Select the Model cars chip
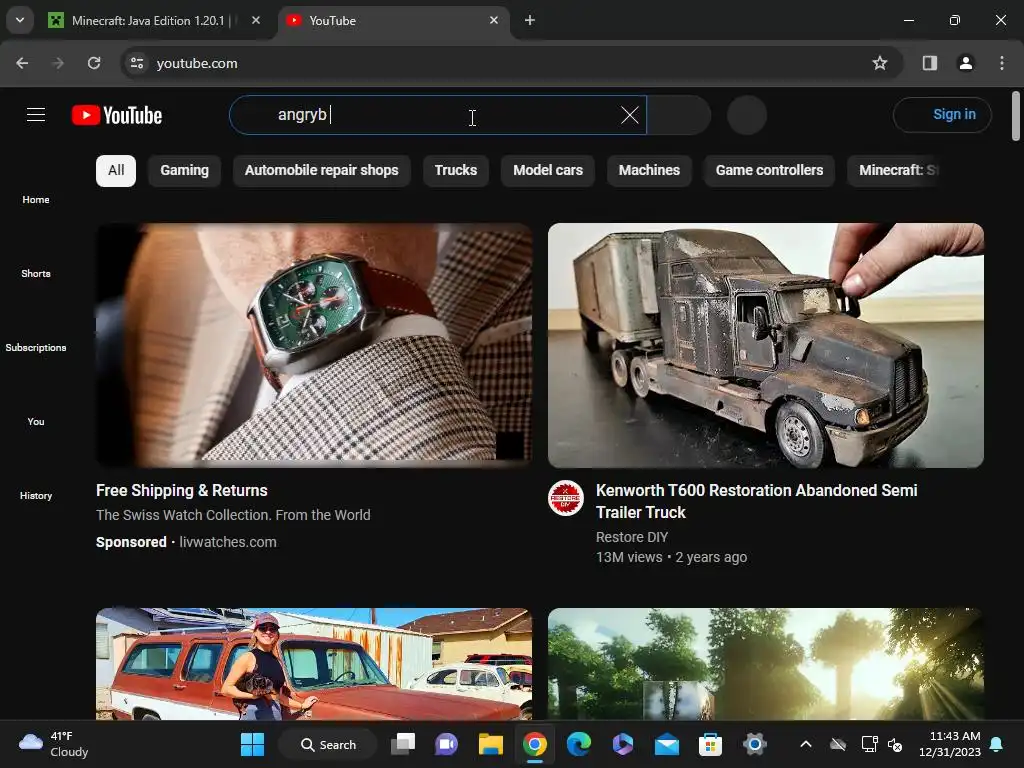Viewport: 1024px width, 768px height. coord(548,170)
